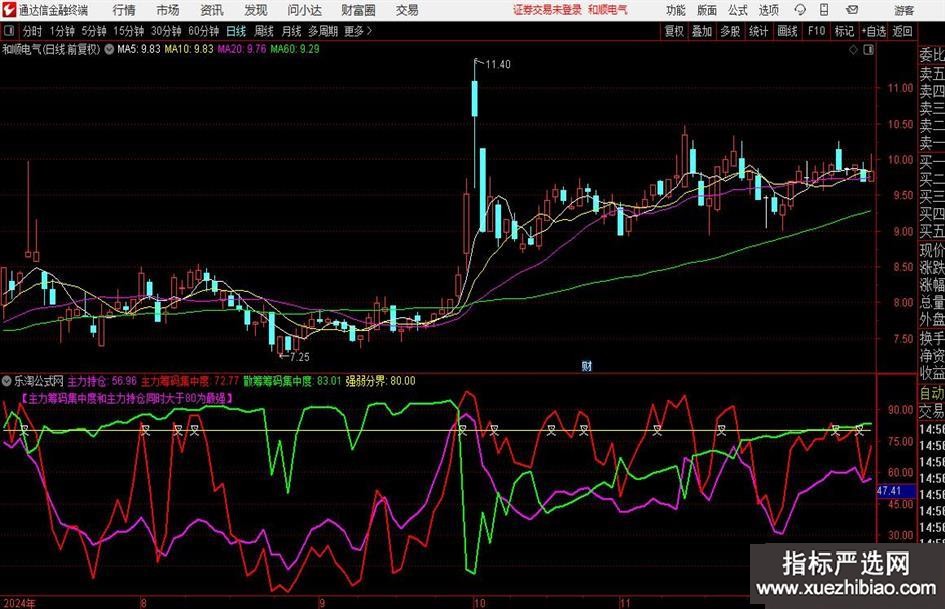Open the mail envelope icon
This screenshot has width=945, height=609.
tap(852, 10)
